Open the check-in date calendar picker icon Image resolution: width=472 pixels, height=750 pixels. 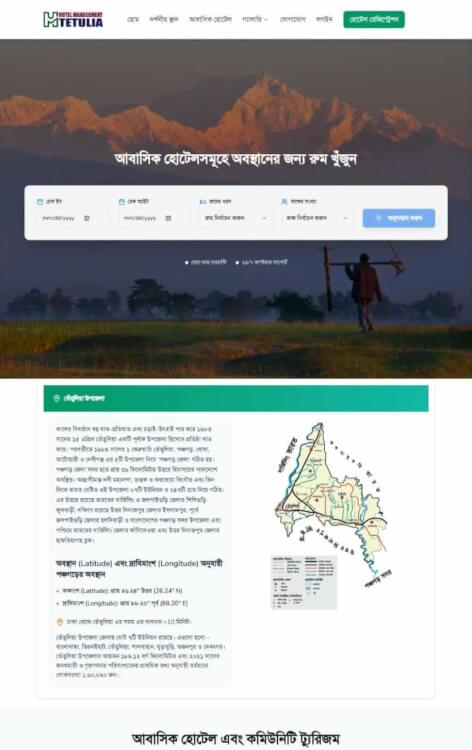click(x=87, y=218)
